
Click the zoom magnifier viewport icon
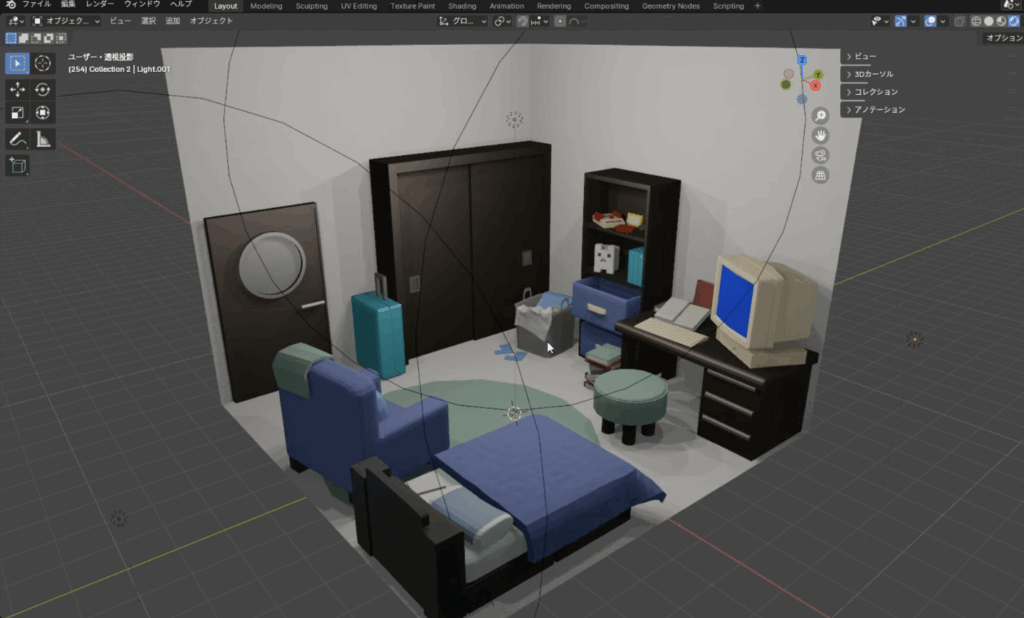coord(820,116)
